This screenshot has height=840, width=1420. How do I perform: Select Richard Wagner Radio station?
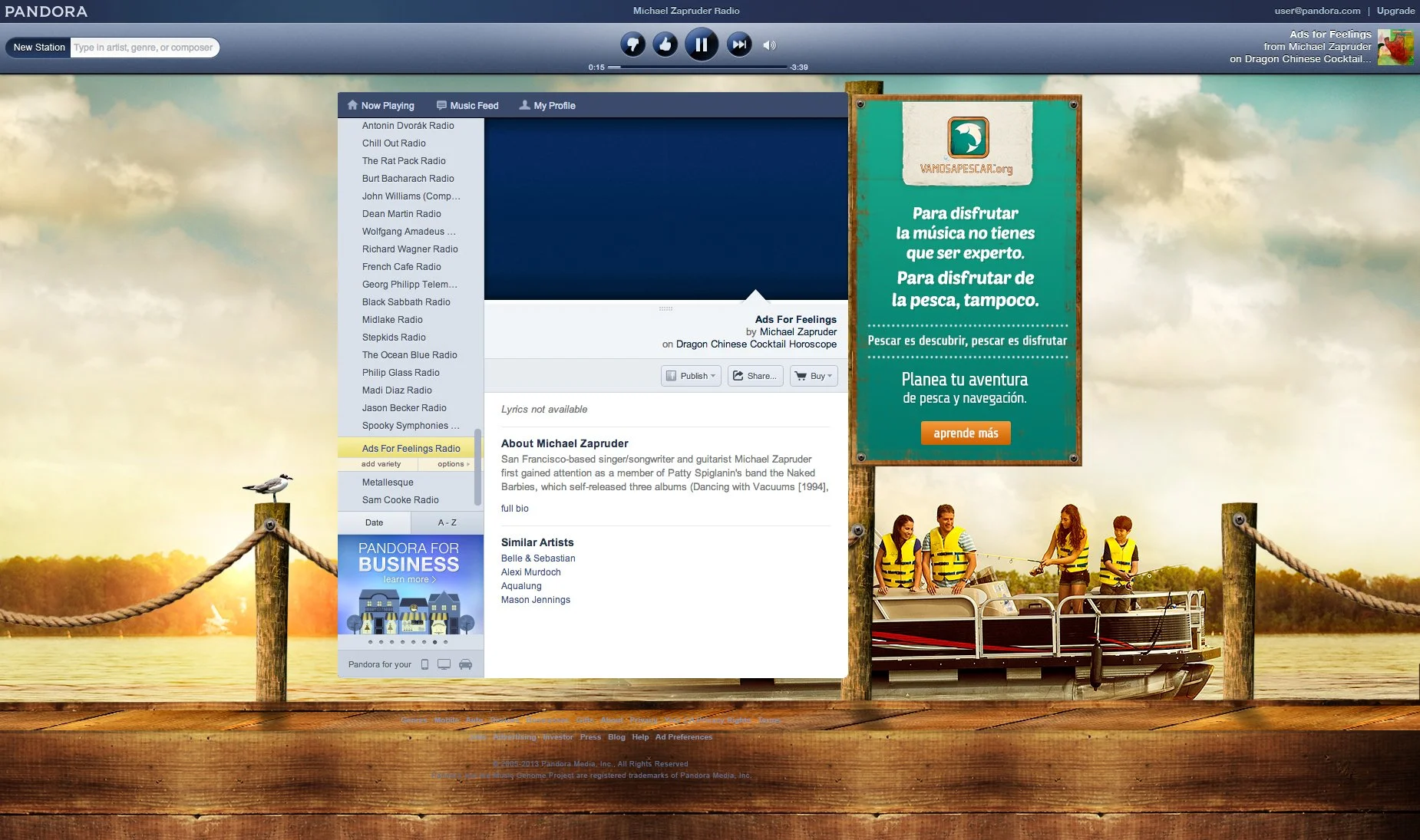coord(410,249)
